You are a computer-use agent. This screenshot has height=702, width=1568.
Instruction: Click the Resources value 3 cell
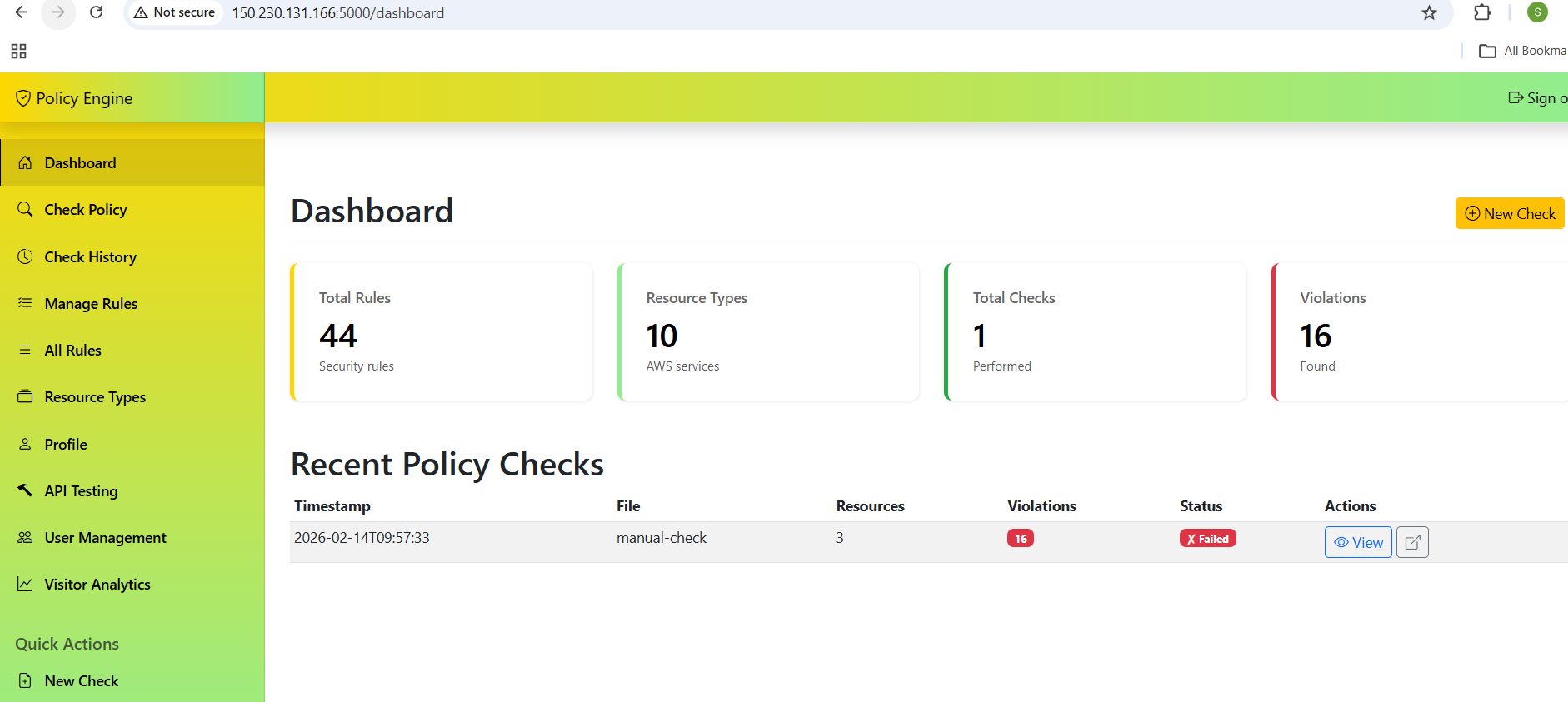(x=840, y=537)
